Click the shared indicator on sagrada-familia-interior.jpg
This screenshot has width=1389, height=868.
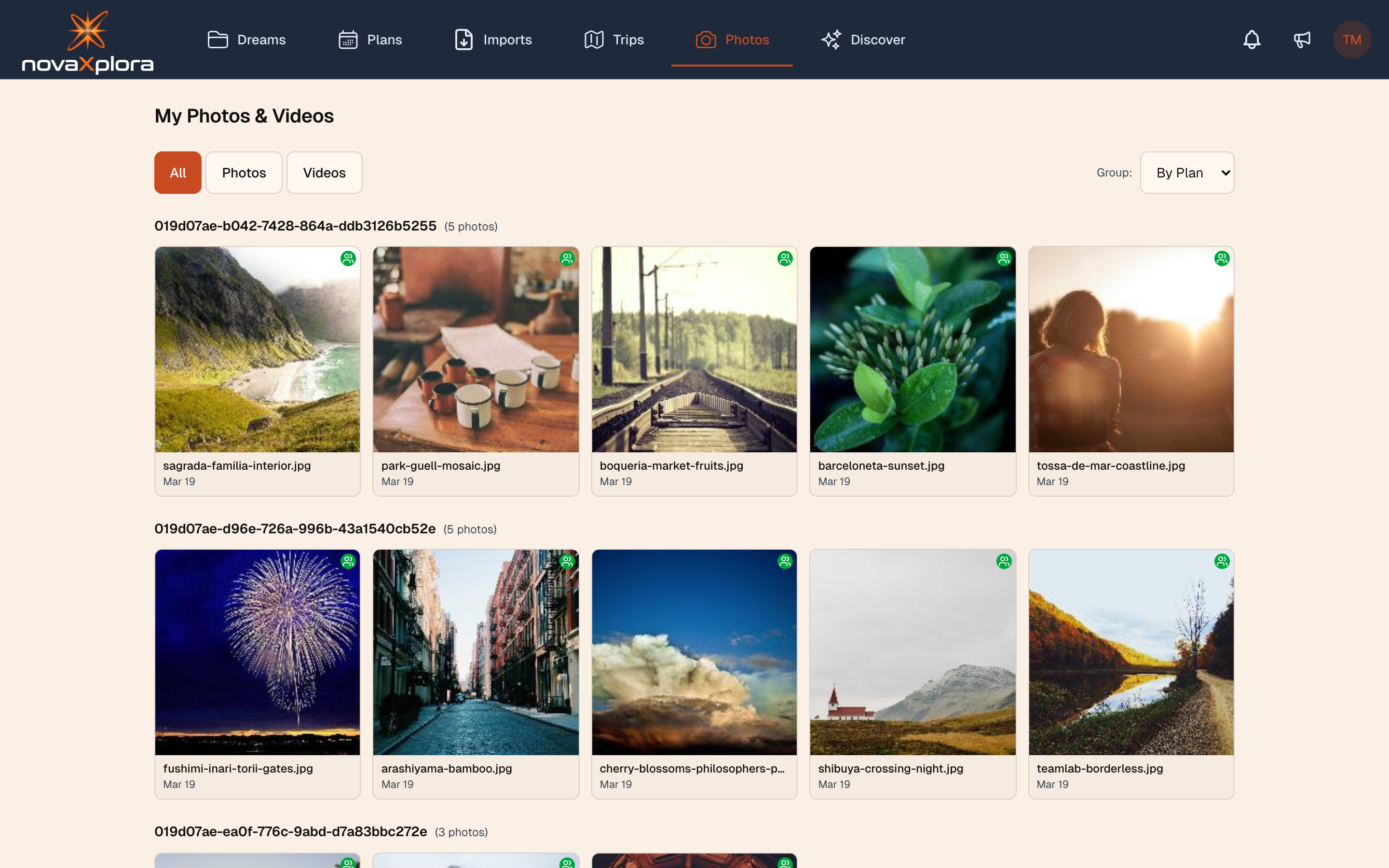point(348,258)
